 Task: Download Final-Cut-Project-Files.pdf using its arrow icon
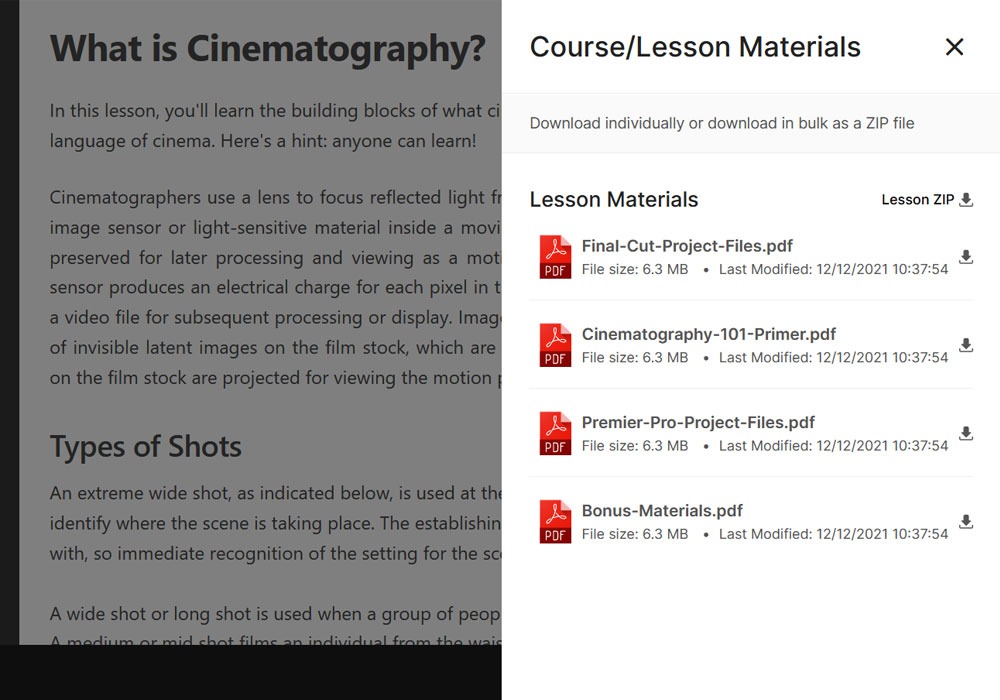966,257
